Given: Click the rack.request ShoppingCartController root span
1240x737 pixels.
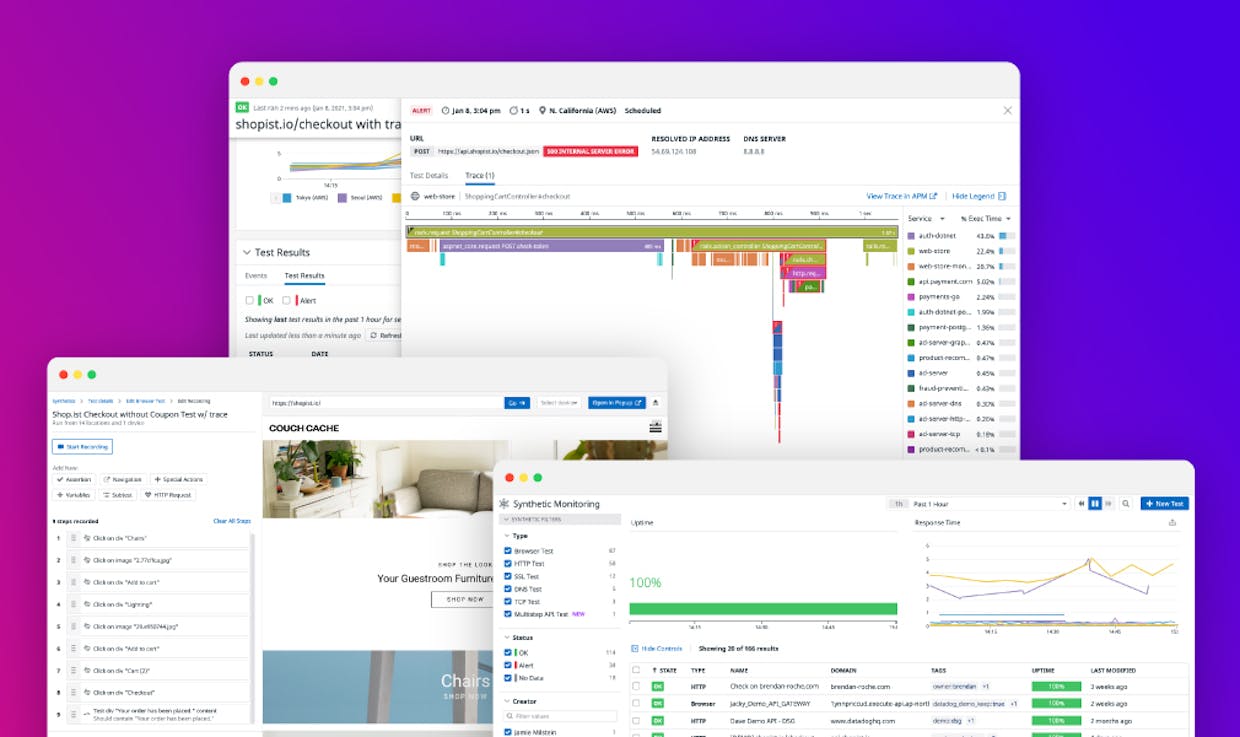Looking at the screenshot, I should click(652, 232).
